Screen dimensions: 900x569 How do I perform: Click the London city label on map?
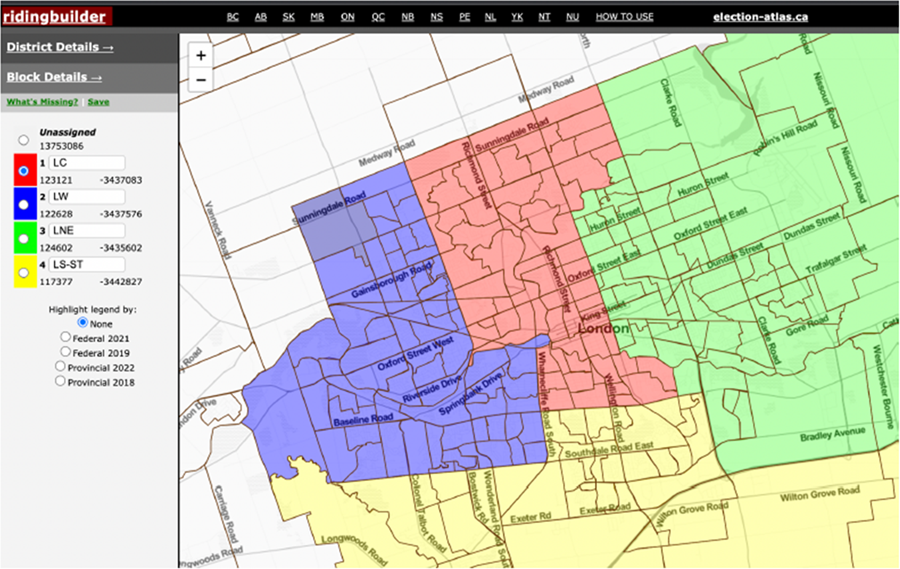[603, 328]
